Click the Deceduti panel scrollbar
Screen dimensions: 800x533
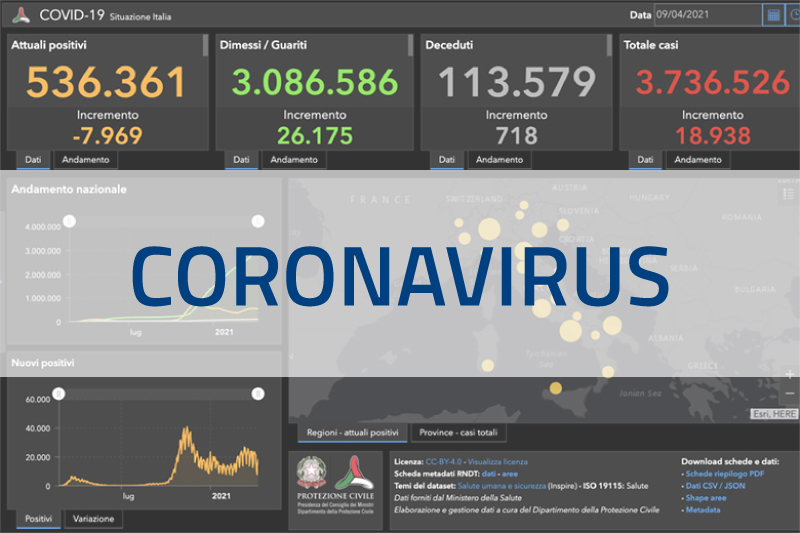pos(609,45)
